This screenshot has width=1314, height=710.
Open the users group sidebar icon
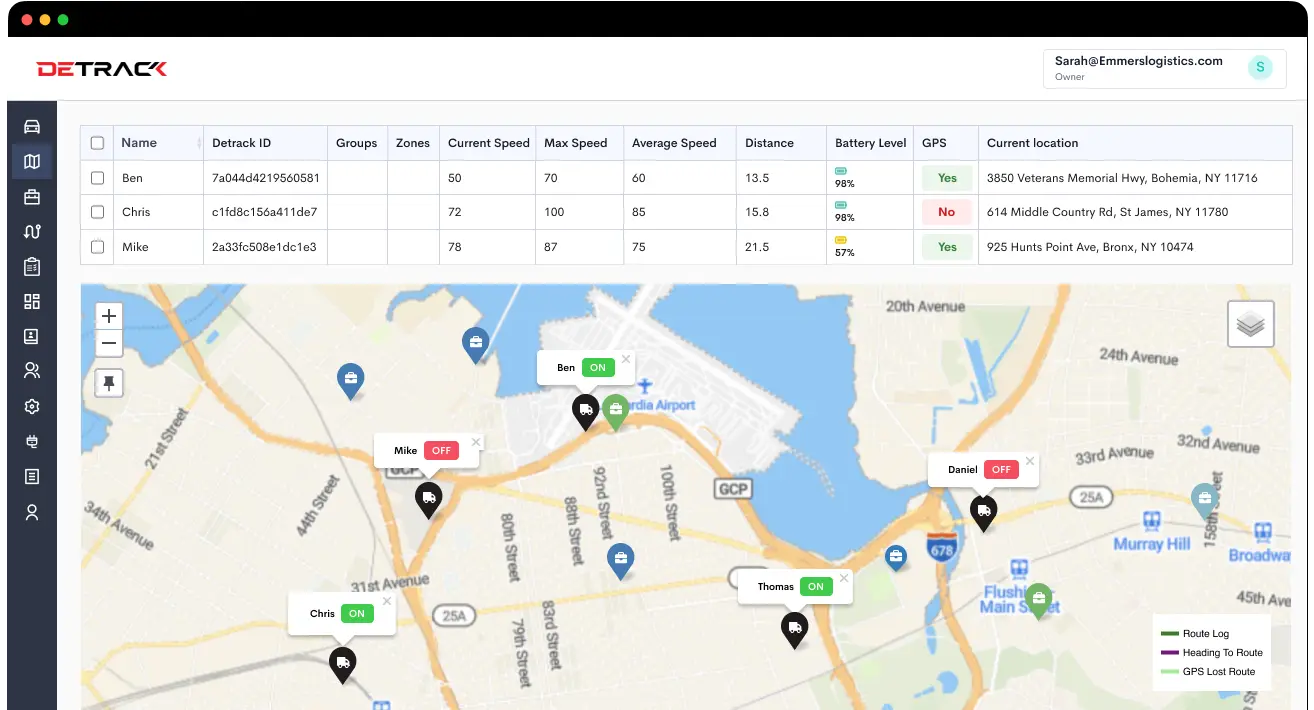pos(32,371)
